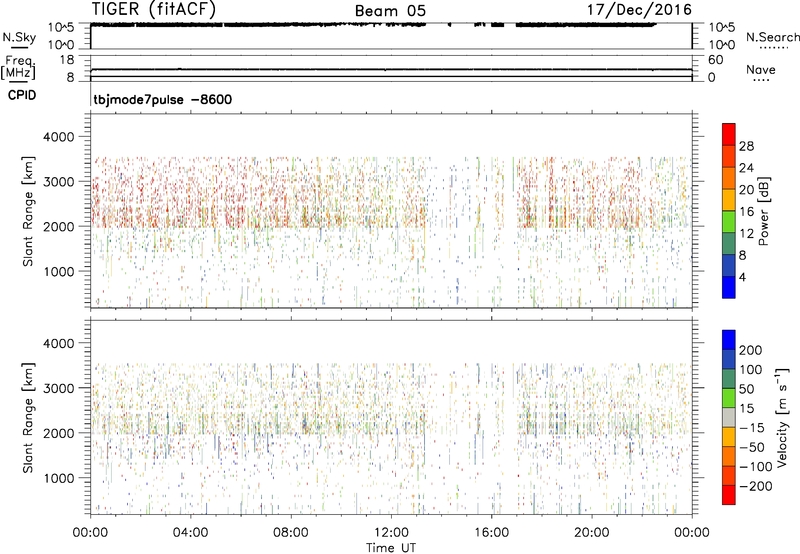Click the "20" power colorbar label
Image resolution: width=800 pixels, height=554 pixels.
(746, 190)
